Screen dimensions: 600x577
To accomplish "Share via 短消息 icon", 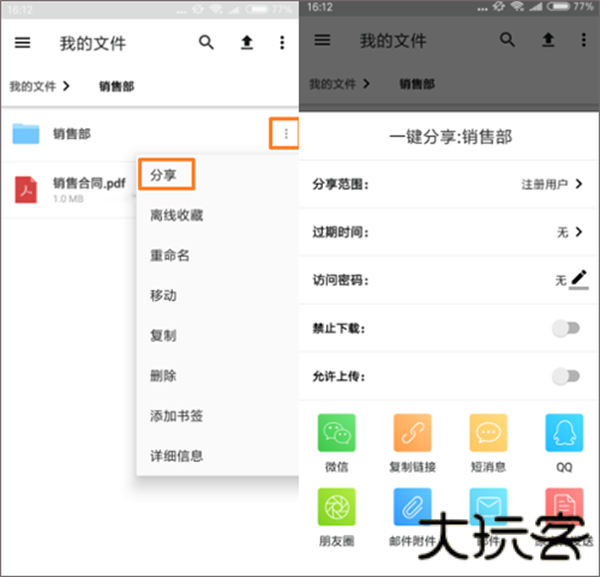I will pos(489,433).
